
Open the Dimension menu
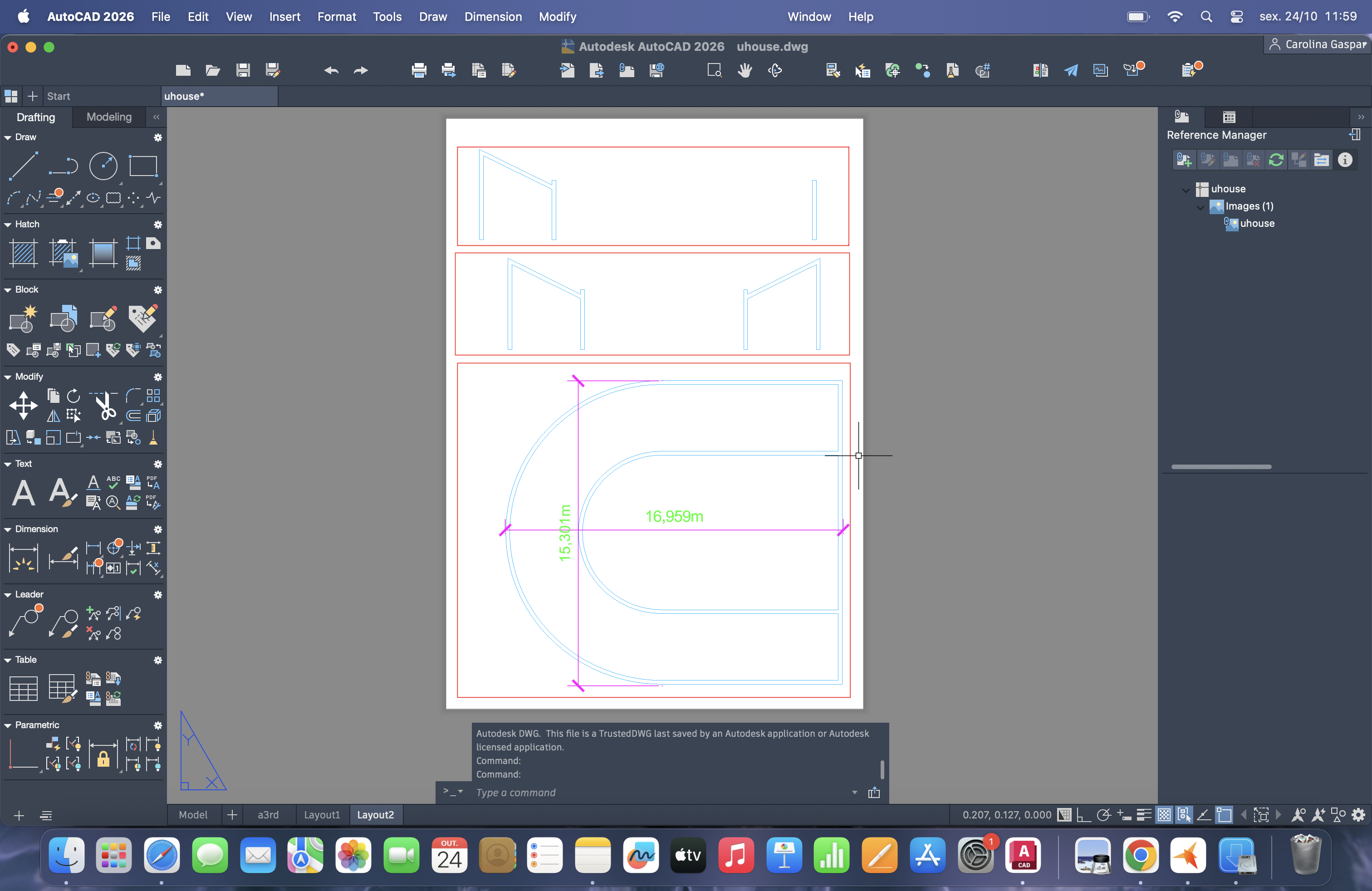493,17
